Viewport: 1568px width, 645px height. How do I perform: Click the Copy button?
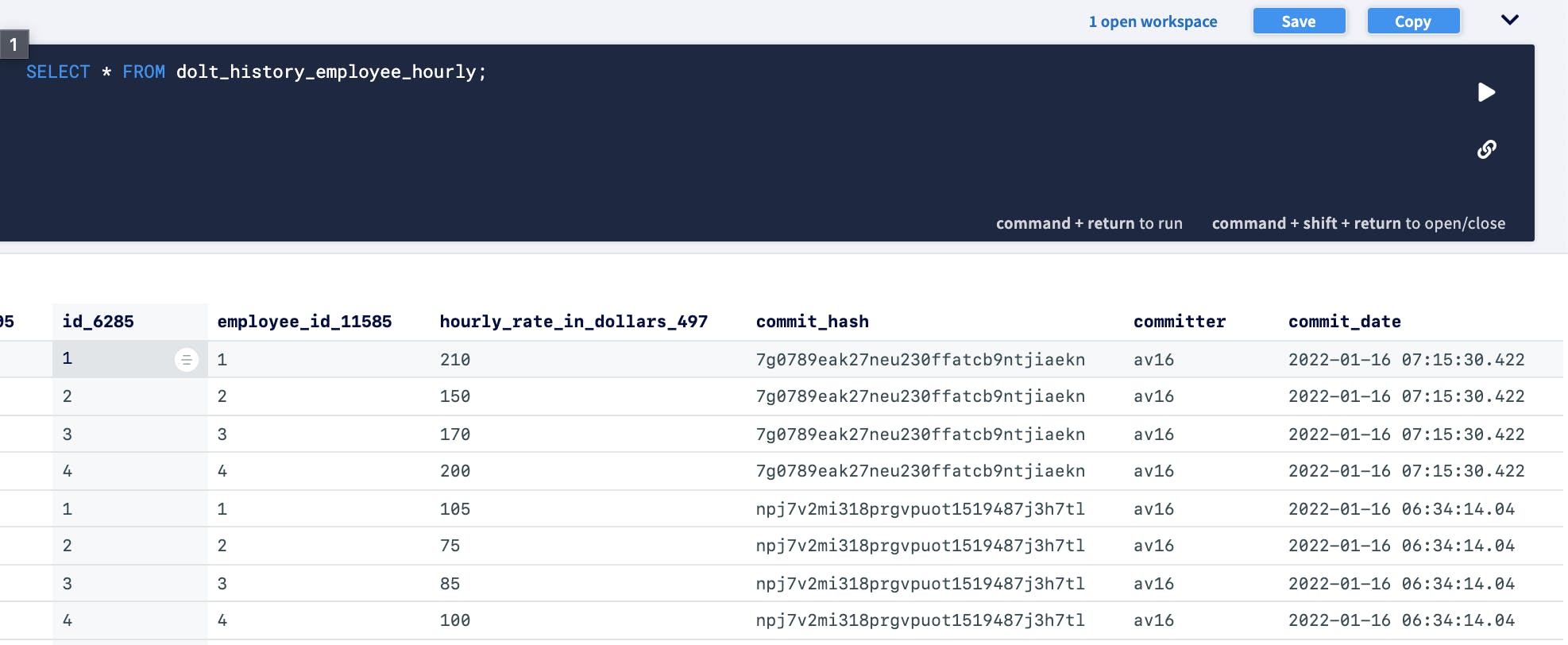click(x=1413, y=21)
